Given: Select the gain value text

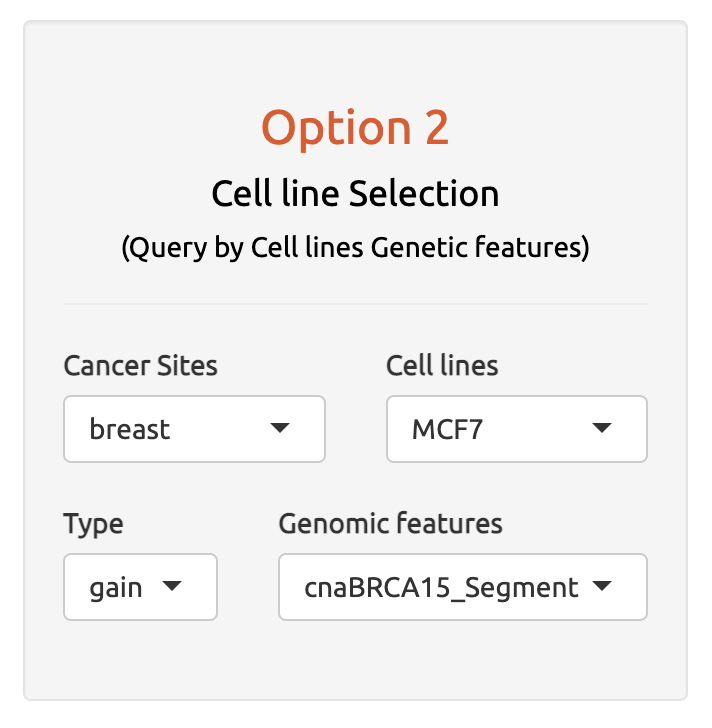Looking at the screenshot, I should coord(116,589).
